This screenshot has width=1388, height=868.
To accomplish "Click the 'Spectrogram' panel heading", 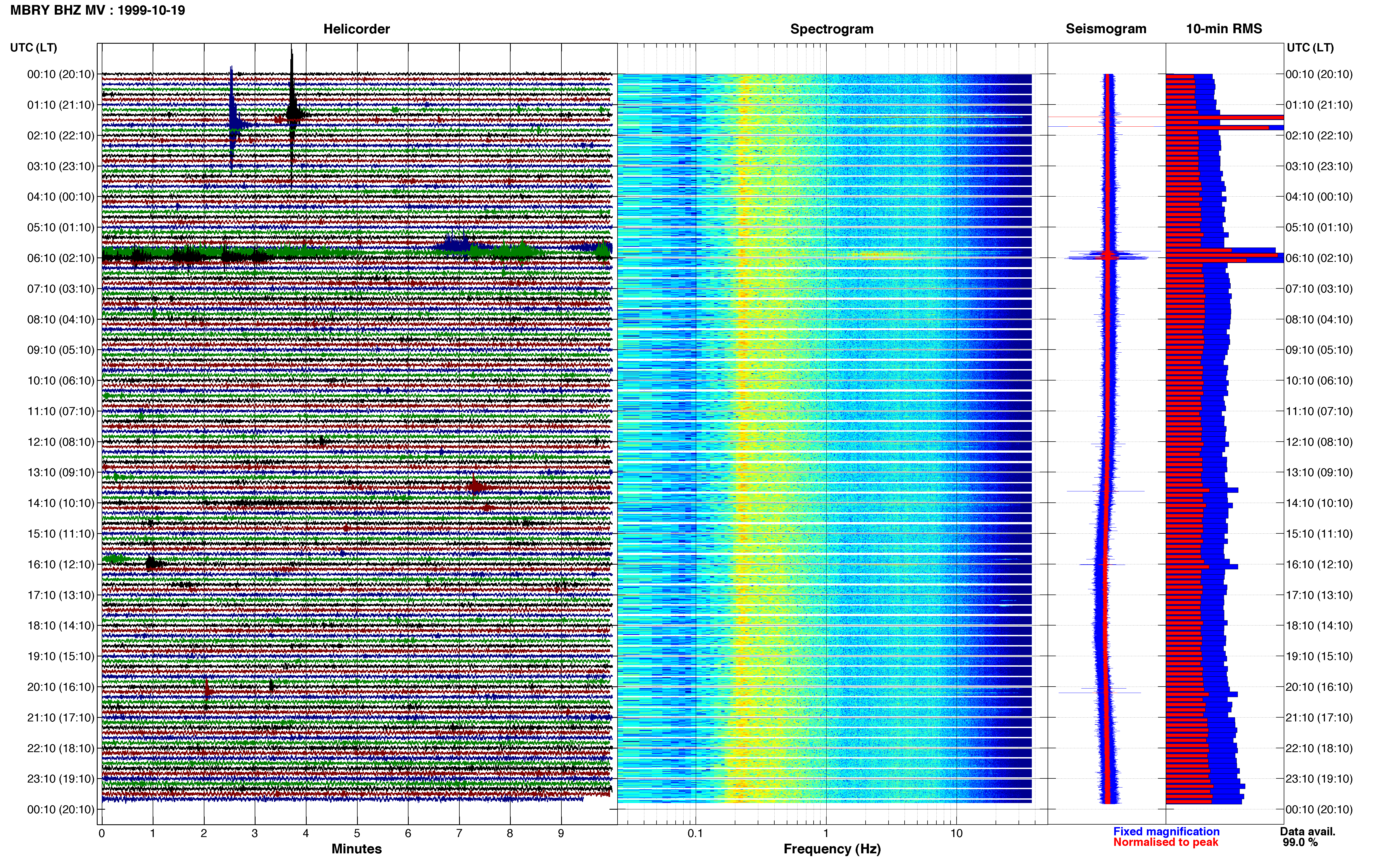I will 832,29.
